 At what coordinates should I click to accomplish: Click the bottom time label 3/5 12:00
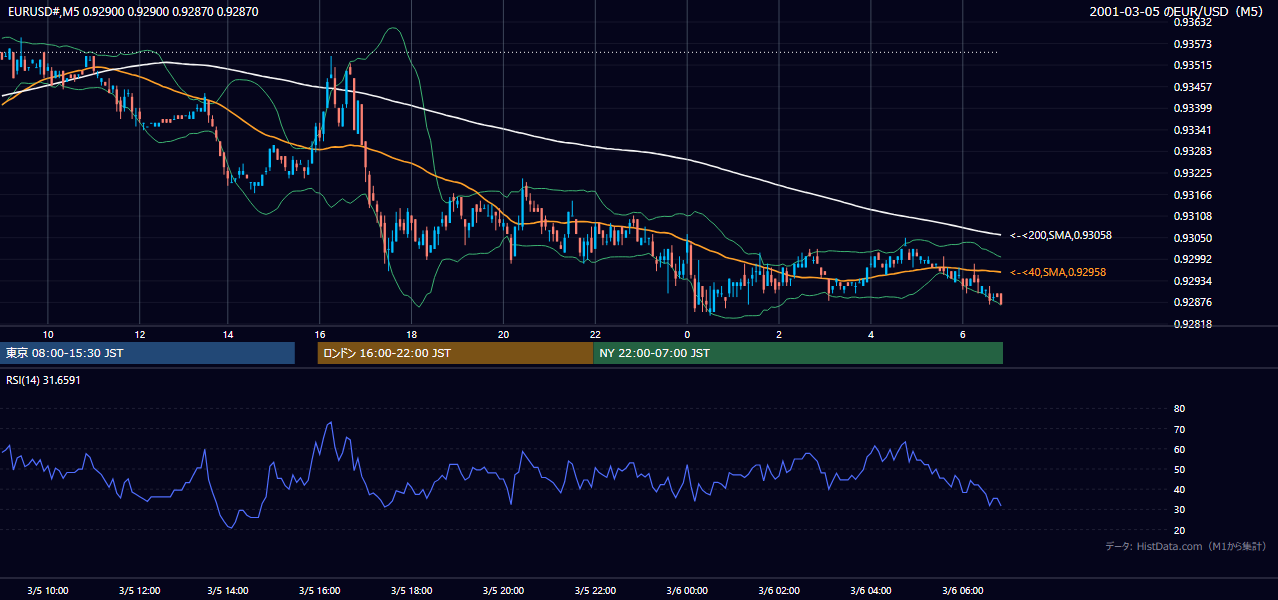tap(138, 590)
